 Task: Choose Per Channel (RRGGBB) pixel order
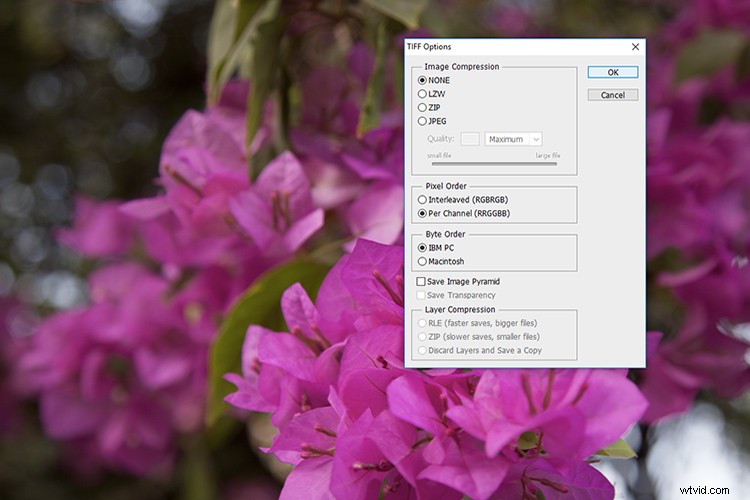(422, 213)
